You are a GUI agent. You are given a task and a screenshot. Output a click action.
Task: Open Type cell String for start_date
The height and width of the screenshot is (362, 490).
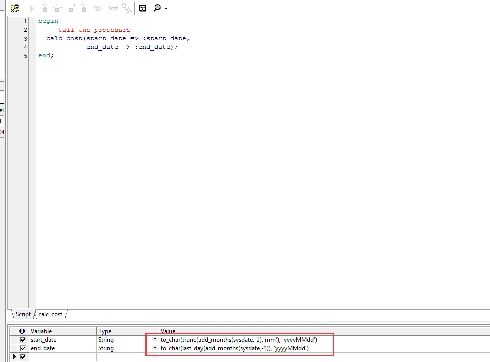106,340
